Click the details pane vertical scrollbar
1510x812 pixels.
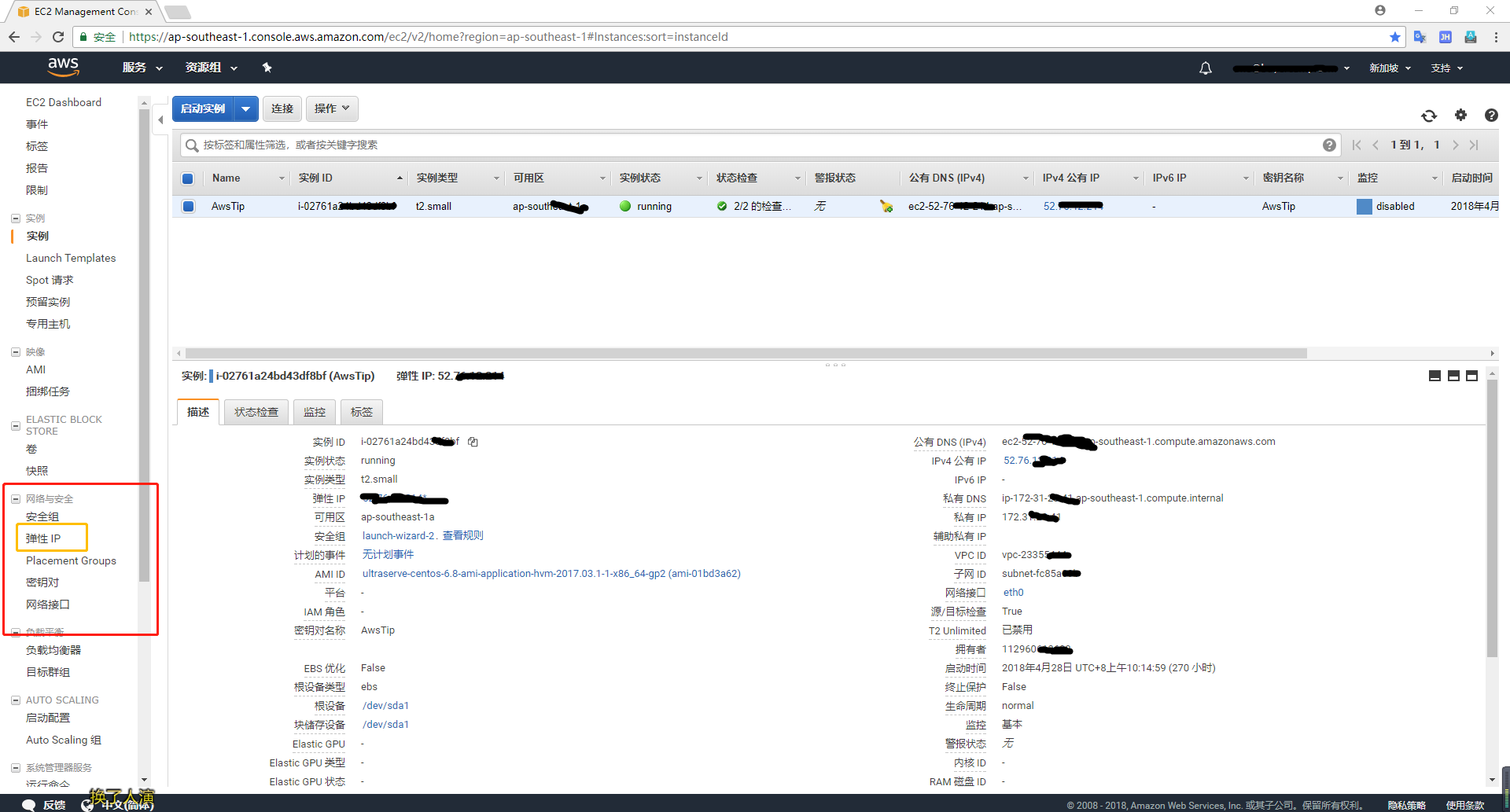1492,519
